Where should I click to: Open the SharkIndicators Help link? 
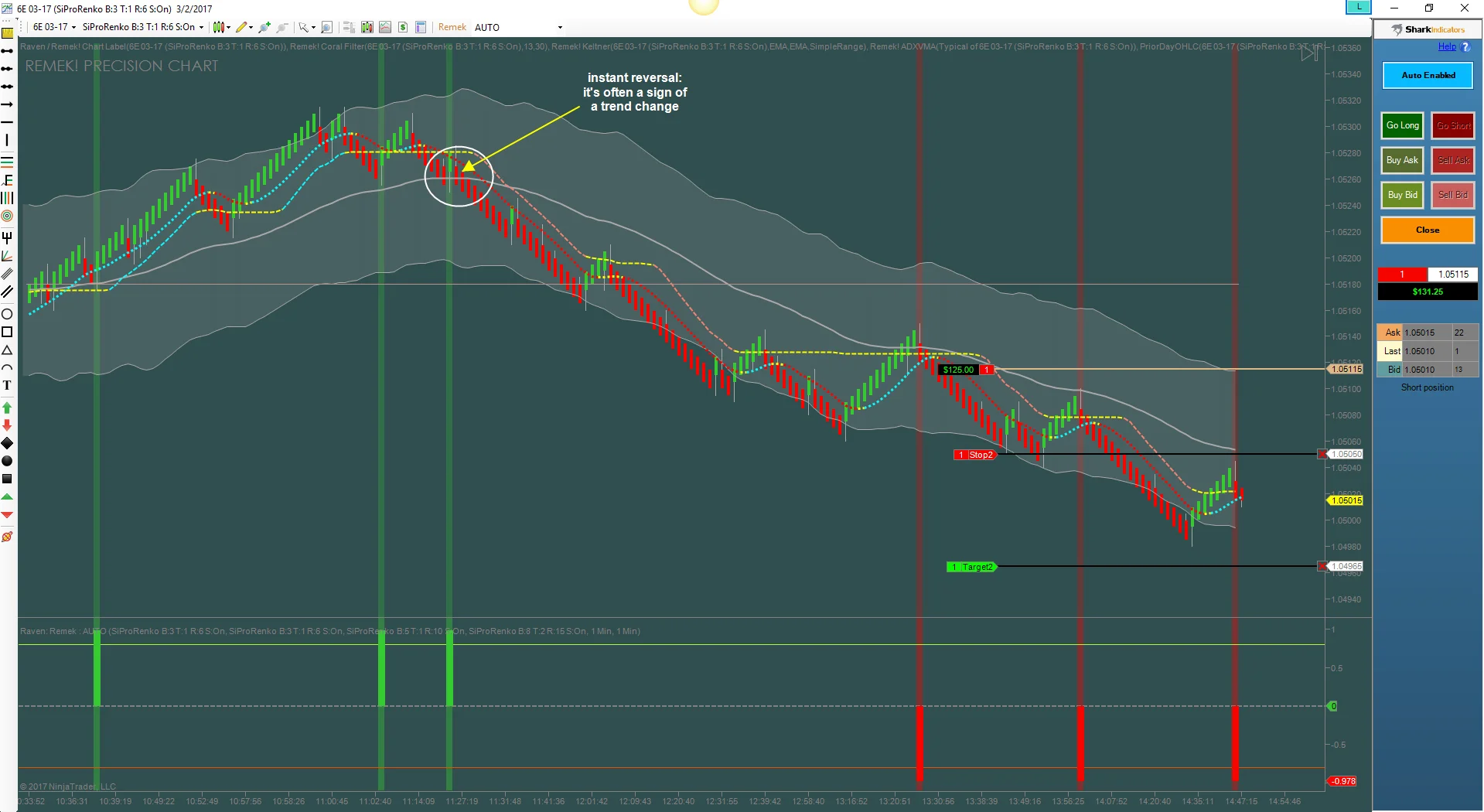(x=1447, y=46)
